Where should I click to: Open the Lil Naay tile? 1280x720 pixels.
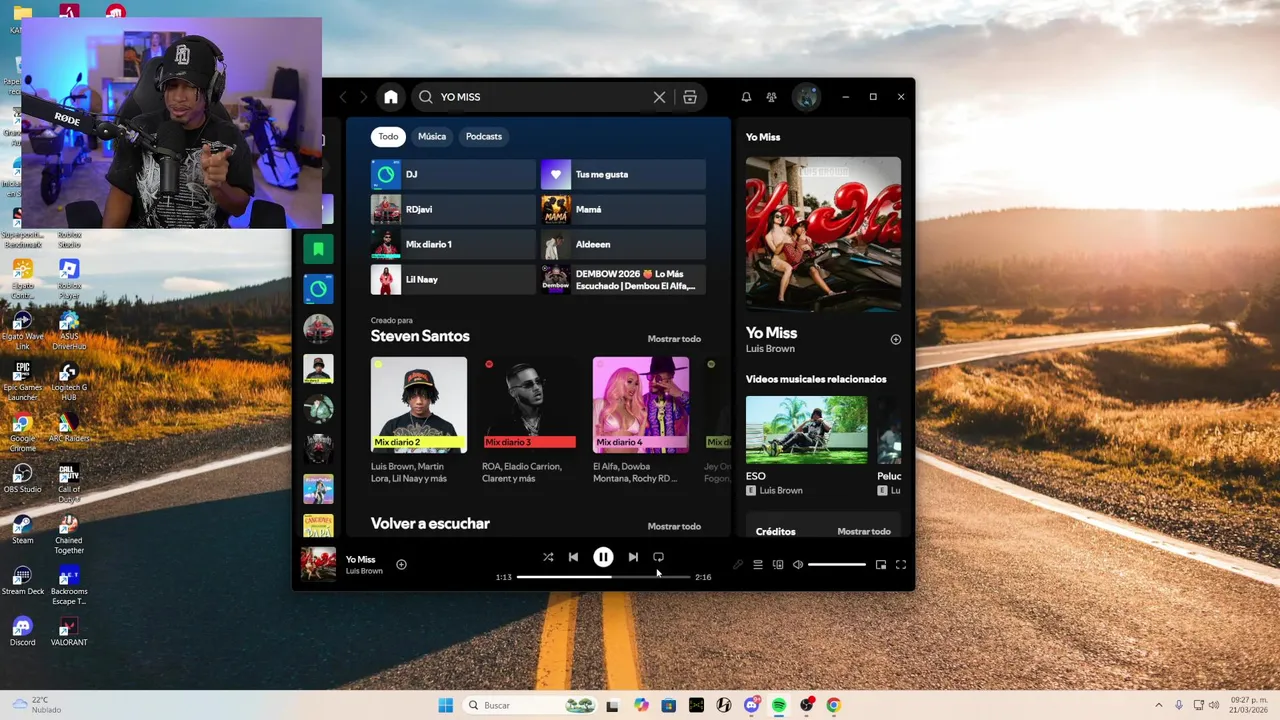(x=453, y=279)
